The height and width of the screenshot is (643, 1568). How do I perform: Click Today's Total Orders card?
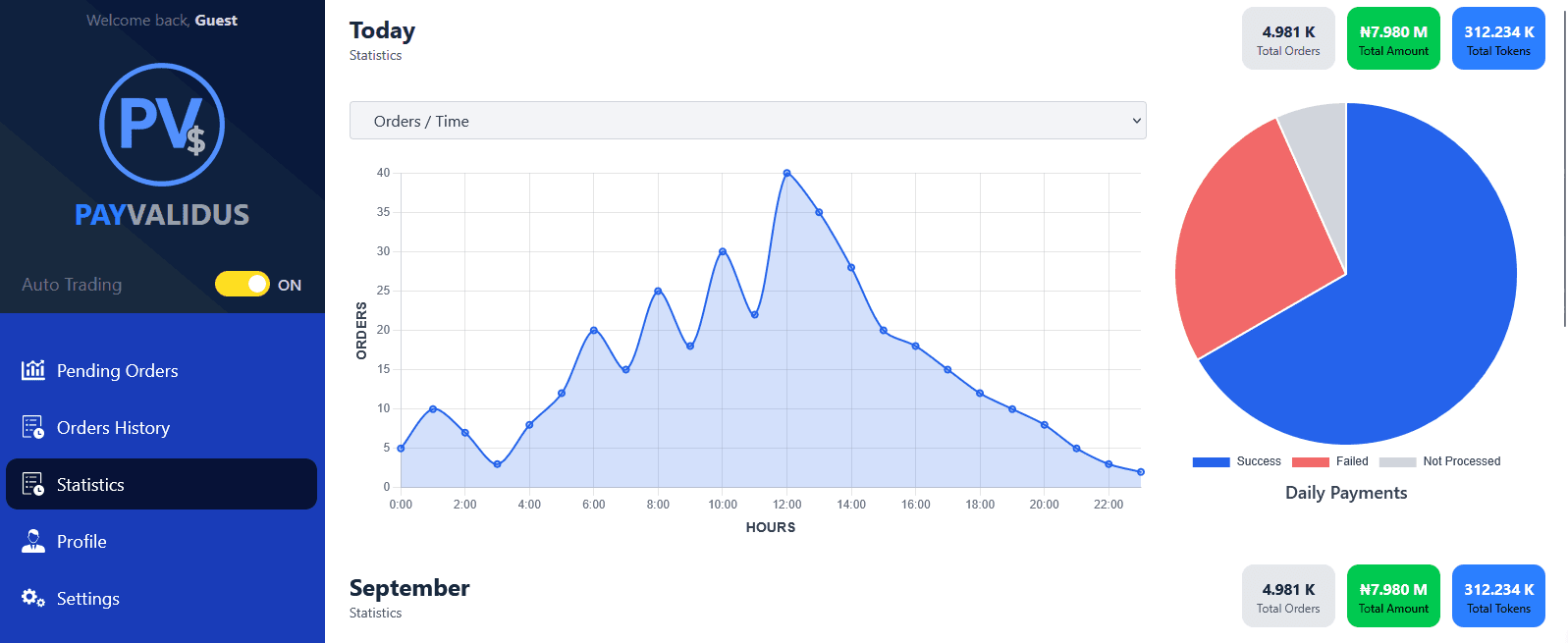pos(1288,39)
